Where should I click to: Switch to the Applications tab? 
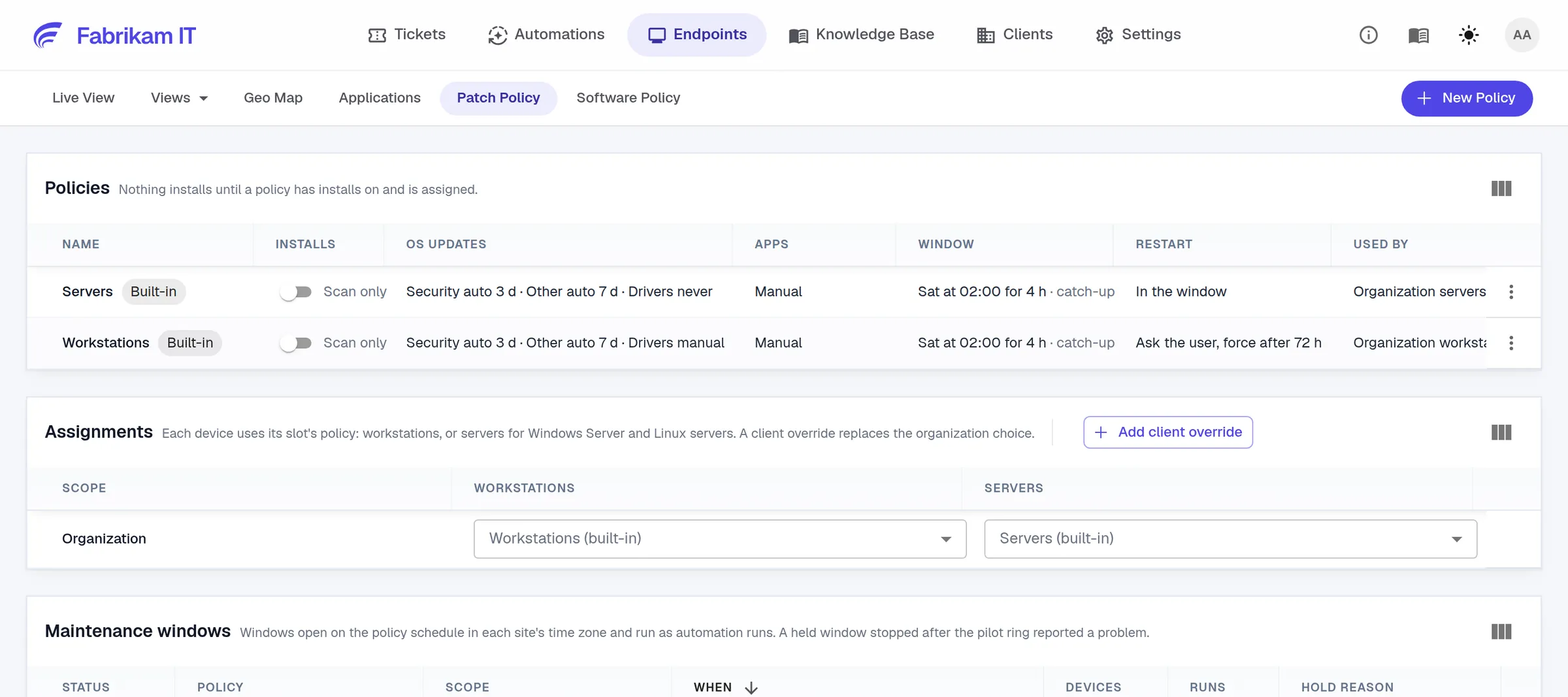(380, 98)
